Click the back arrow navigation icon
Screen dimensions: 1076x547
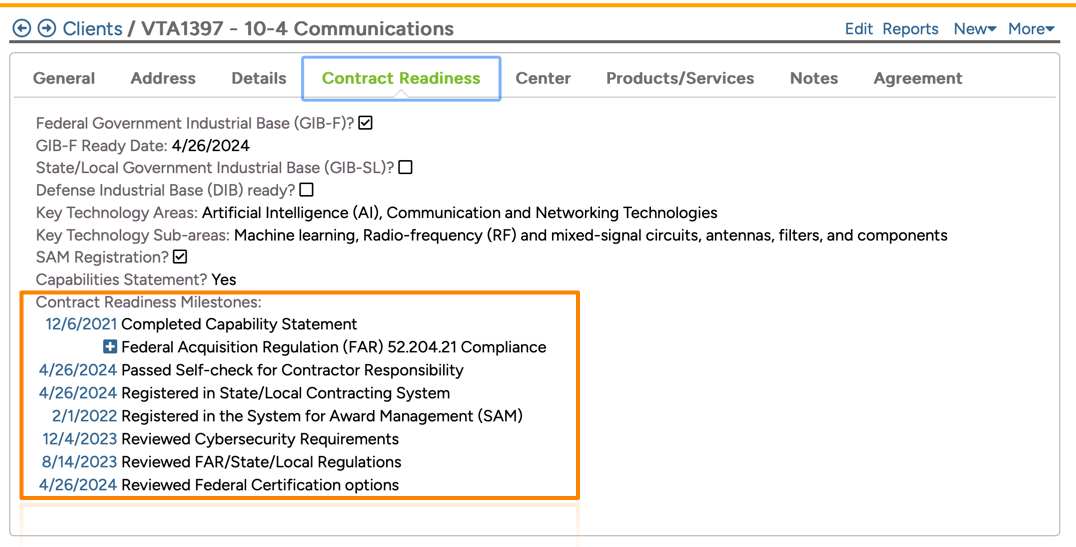click(21, 29)
